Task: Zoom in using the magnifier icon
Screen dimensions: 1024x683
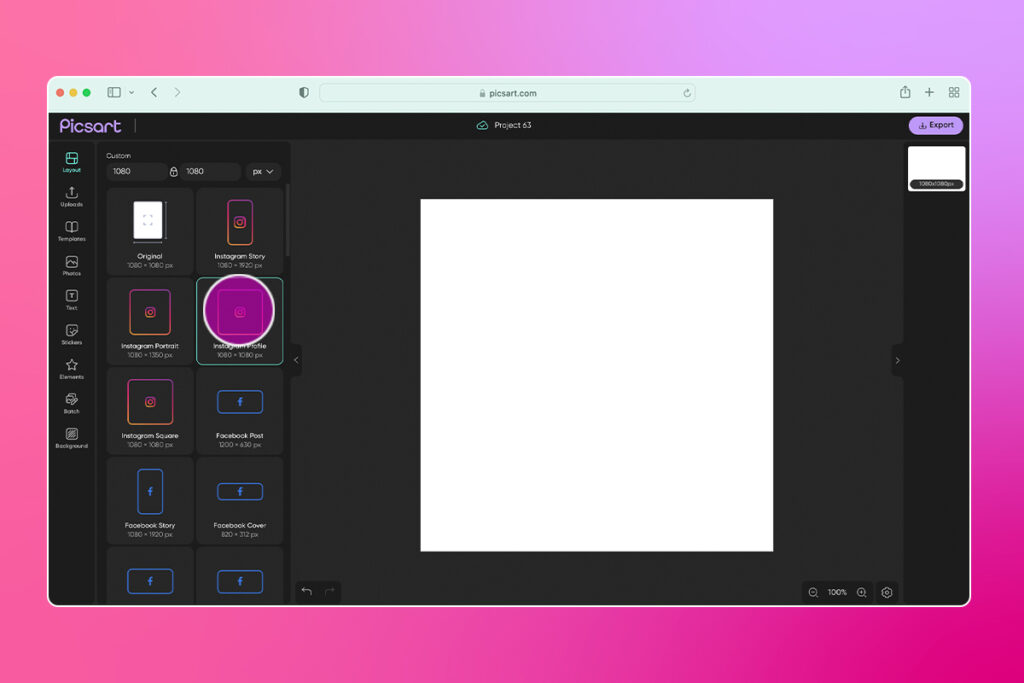Action: coord(861,592)
